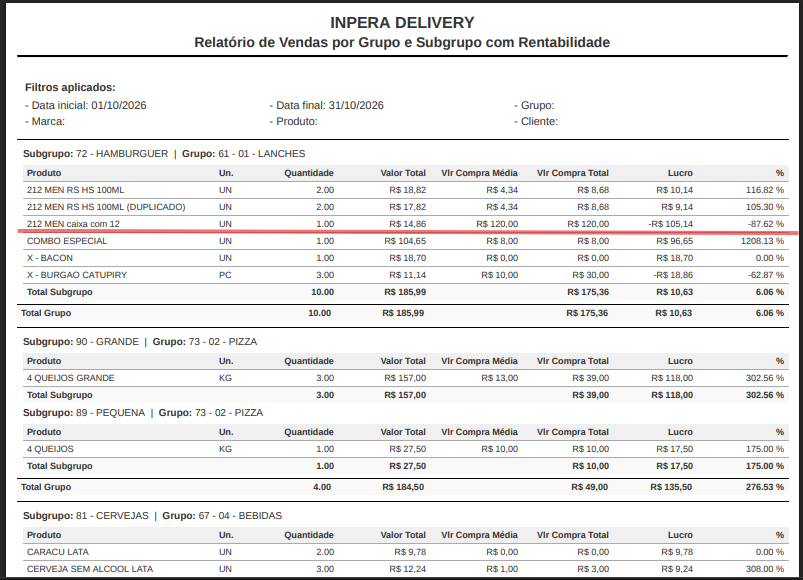The image size is (803, 580).
Task: Select the "116.82 %" percentage
Action: coord(765,190)
